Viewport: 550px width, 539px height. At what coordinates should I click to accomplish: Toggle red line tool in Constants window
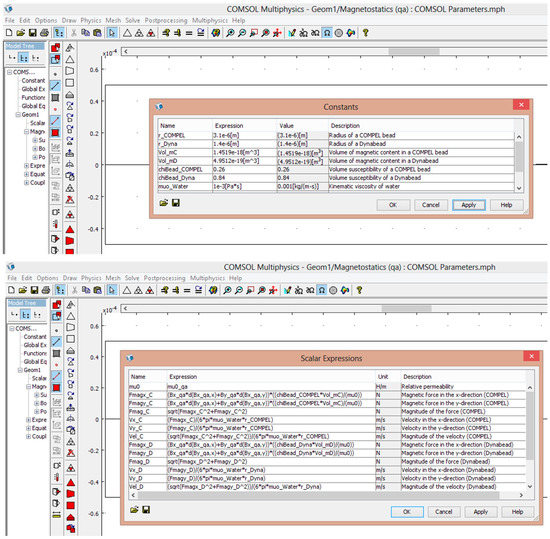(55, 121)
